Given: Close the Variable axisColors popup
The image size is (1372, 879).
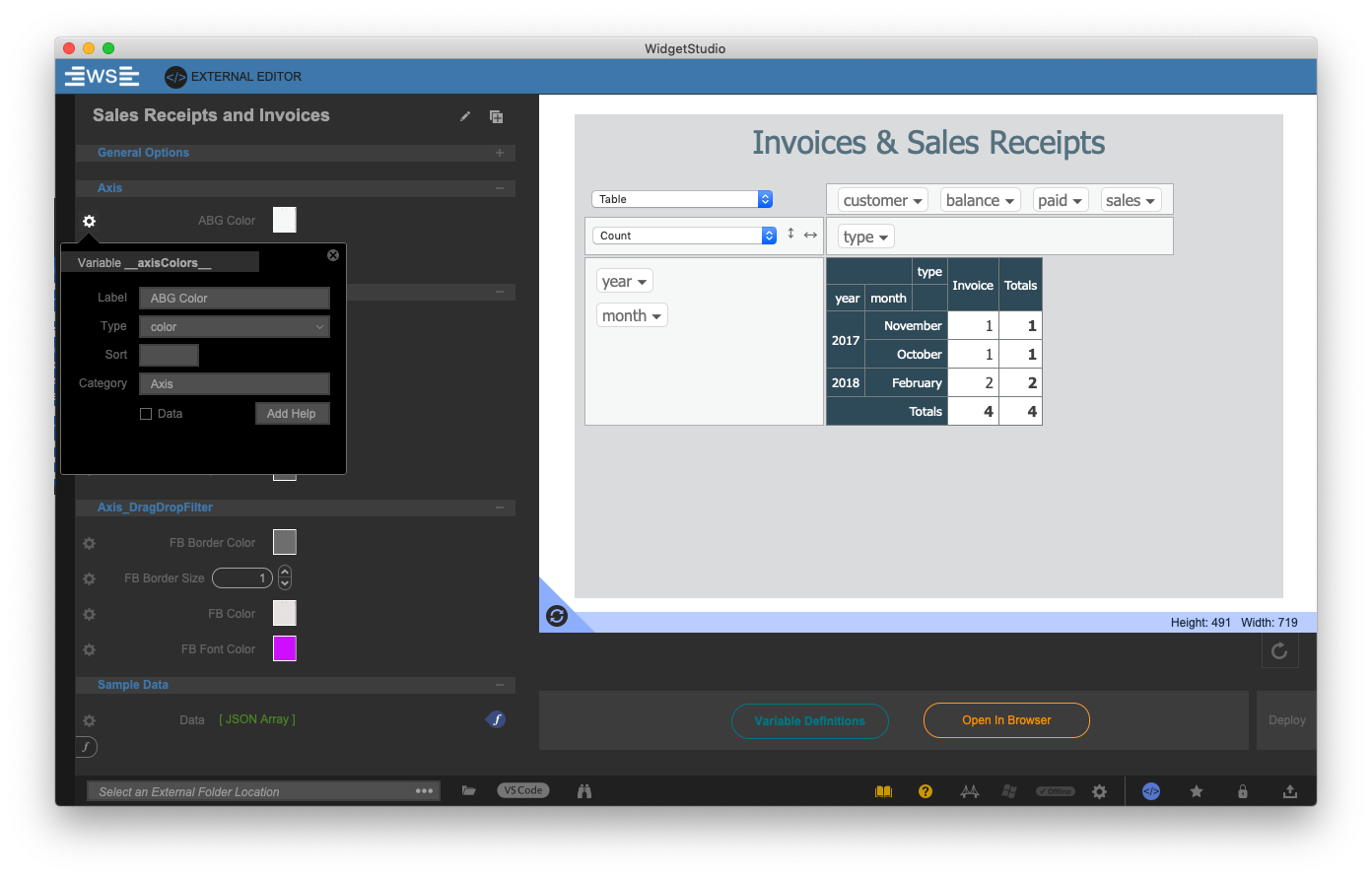Looking at the screenshot, I should (x=333, y=254).
